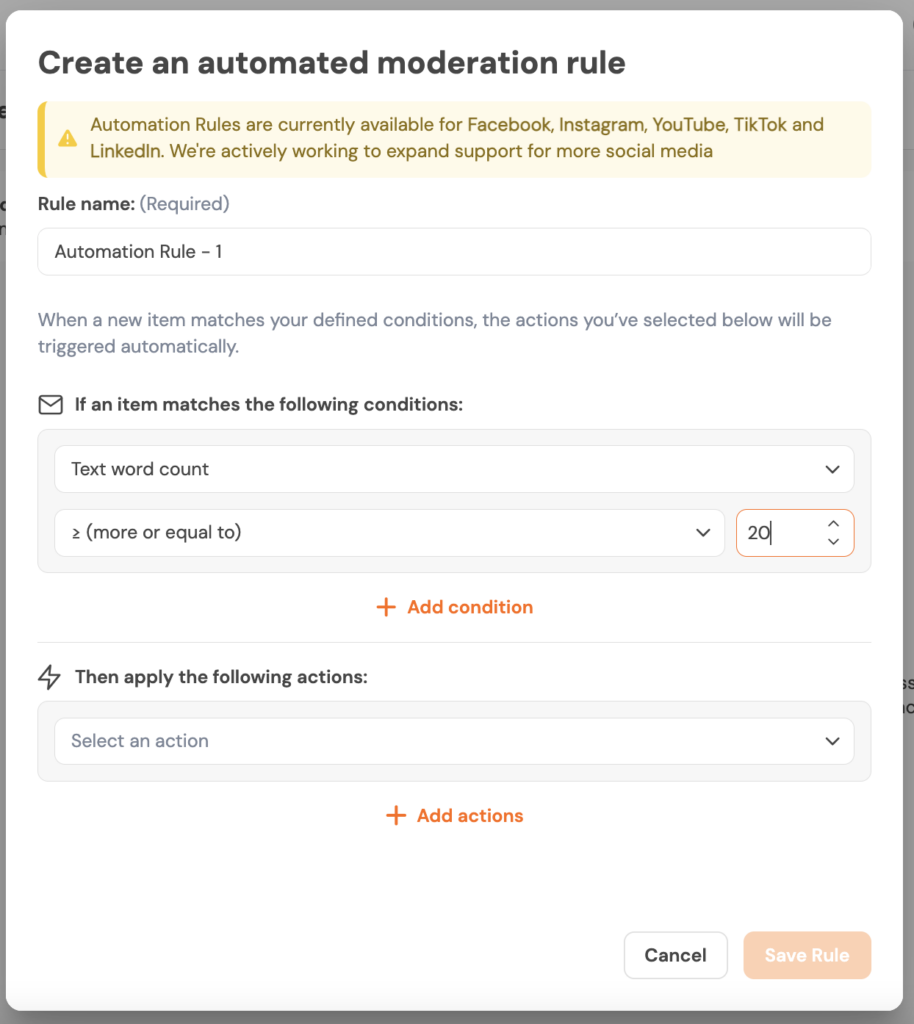Click the warning triangle icon in the banner
Screen dimensions: 914x1024
coord(68,138)
